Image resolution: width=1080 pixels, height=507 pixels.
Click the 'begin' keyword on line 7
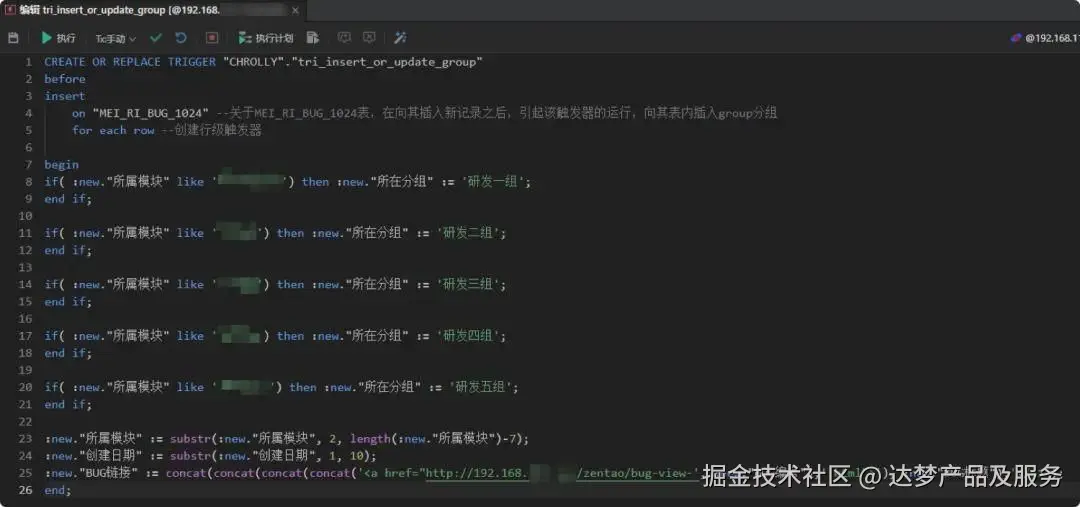61,165
